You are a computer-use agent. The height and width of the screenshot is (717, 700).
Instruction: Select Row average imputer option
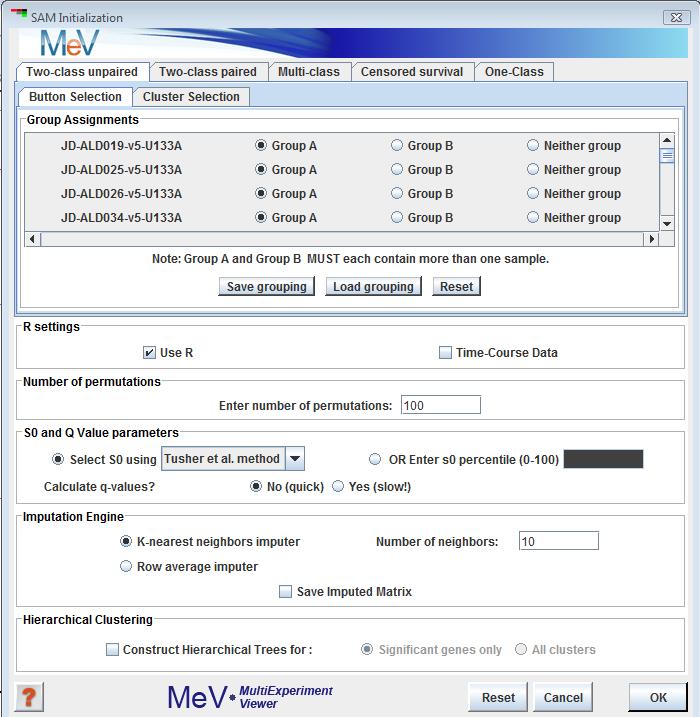(126, 566)
